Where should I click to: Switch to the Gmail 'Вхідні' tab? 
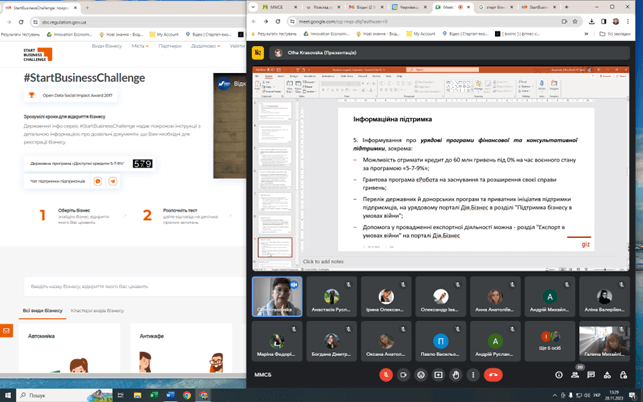(366, 7)
